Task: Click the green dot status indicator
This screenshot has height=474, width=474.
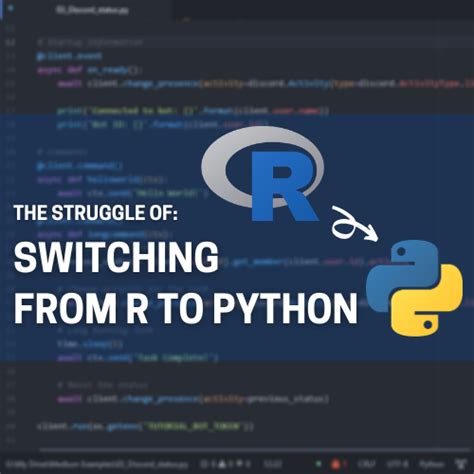Action: 318,463
